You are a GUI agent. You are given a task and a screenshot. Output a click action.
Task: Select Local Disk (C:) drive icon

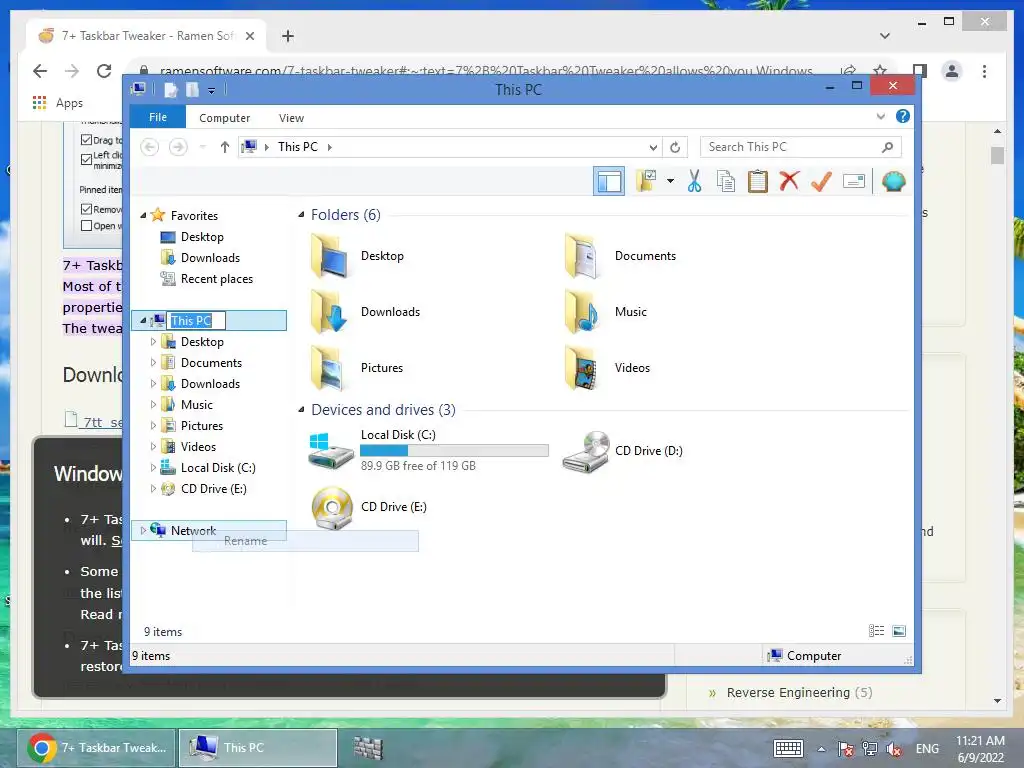(x=330, y=451)
